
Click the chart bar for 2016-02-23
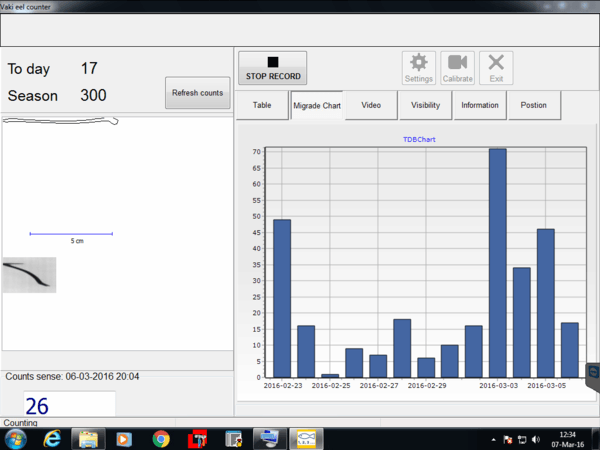click(x=282, y=298)
